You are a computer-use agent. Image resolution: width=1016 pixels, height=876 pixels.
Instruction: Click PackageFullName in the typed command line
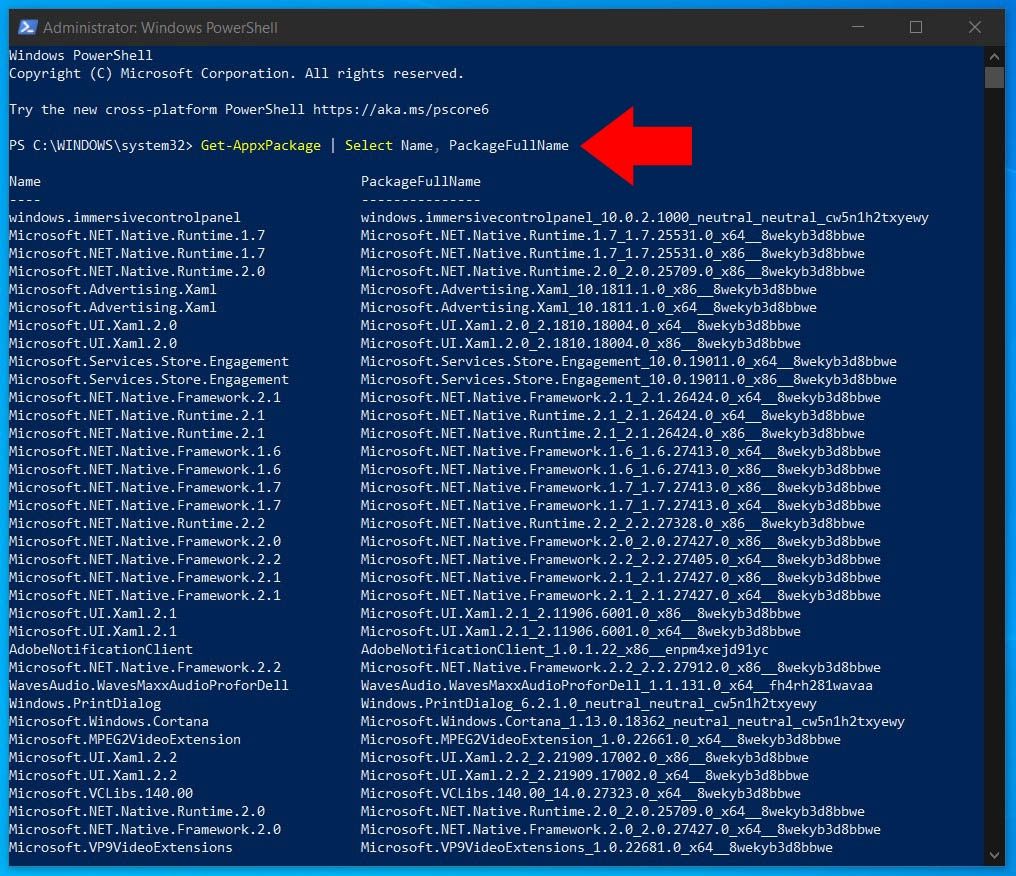pos(509,145)
